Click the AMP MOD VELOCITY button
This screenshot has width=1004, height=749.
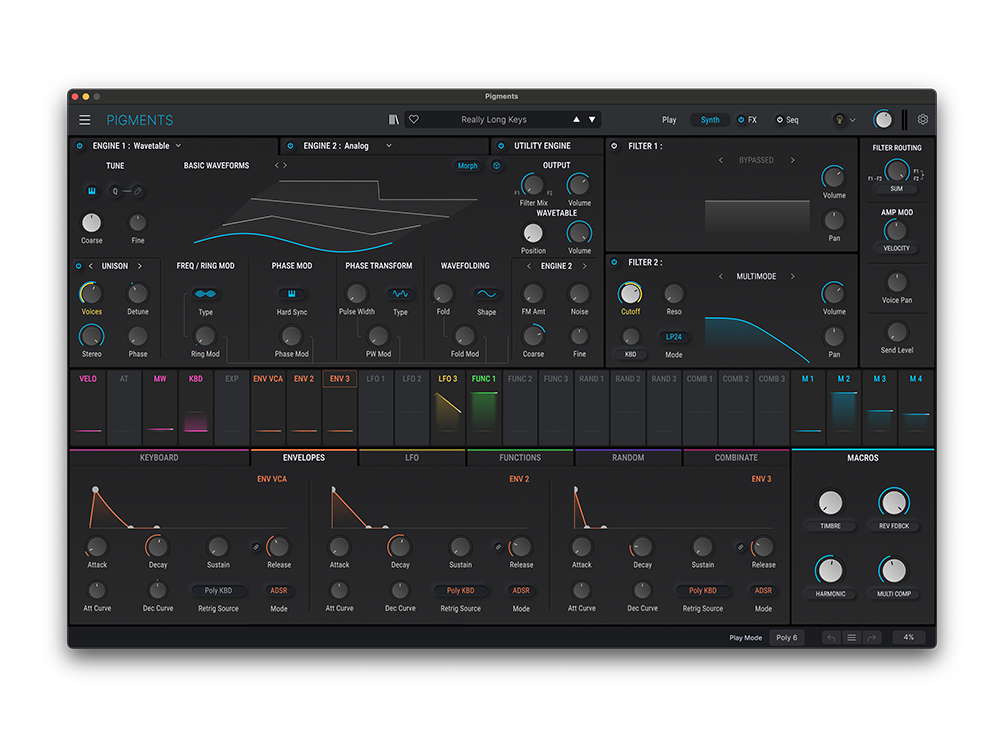click(x=896, y=248)
